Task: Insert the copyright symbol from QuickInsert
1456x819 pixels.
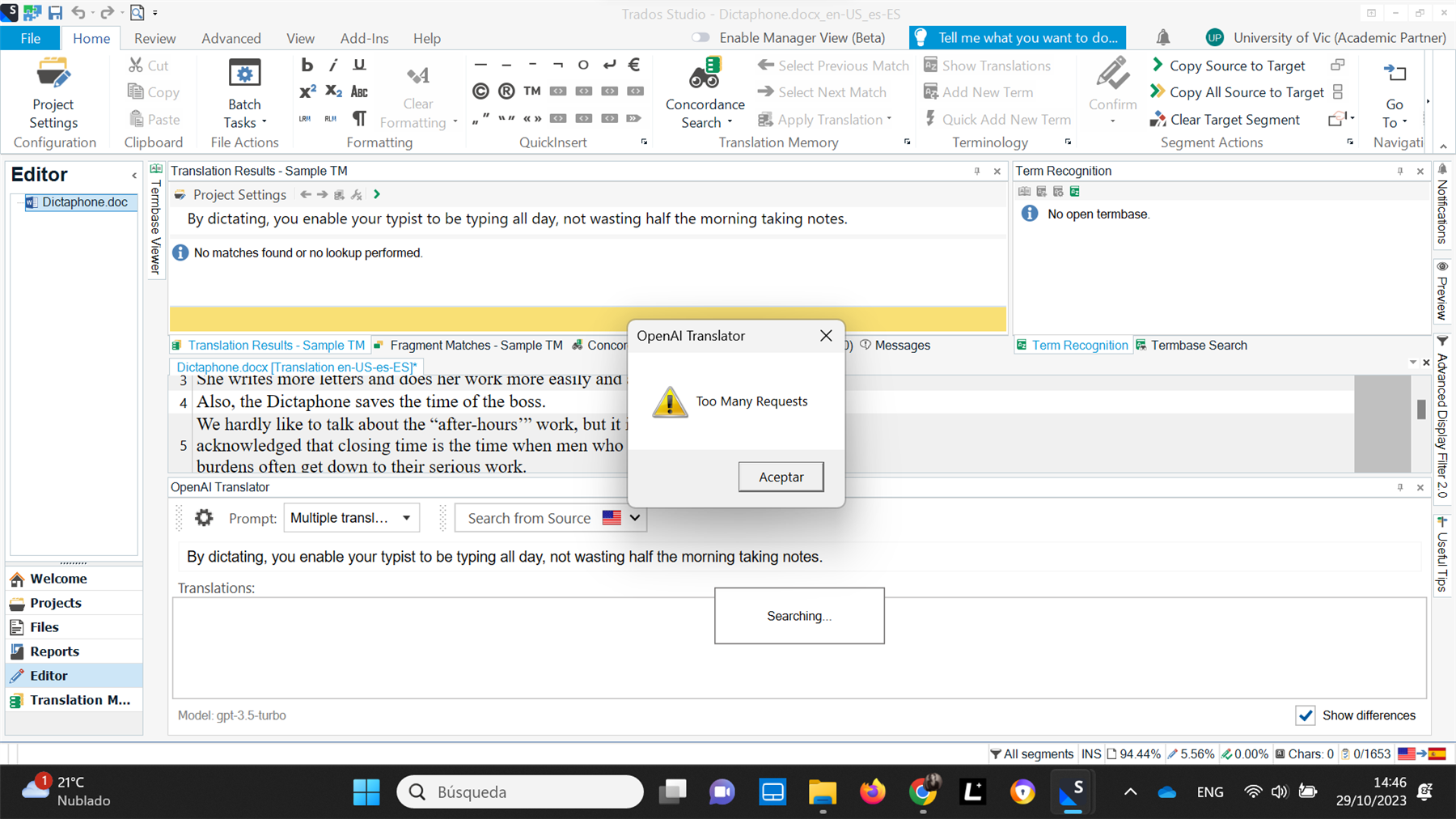Action: click(x=480, y=91)
